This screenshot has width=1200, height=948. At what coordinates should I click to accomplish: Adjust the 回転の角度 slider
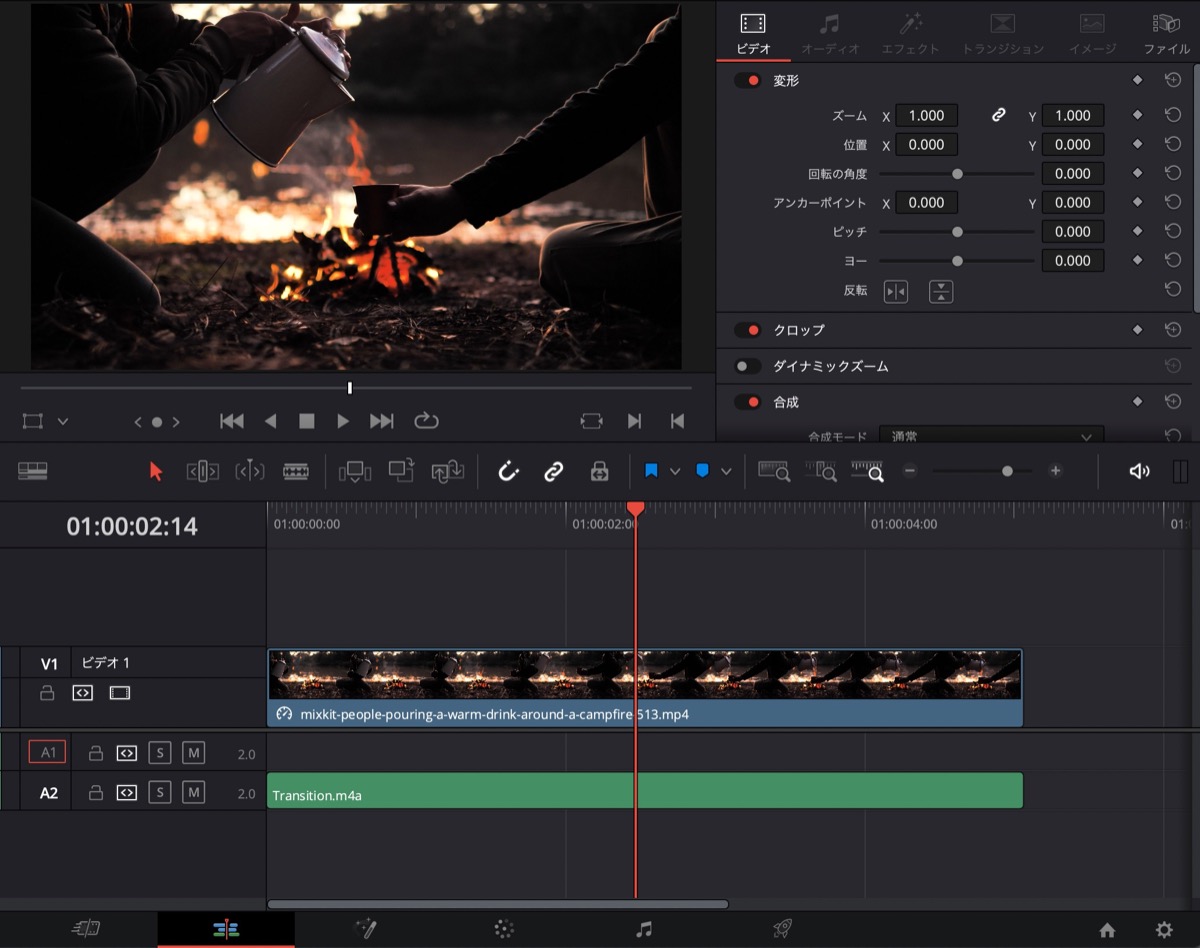coord(957,174)
